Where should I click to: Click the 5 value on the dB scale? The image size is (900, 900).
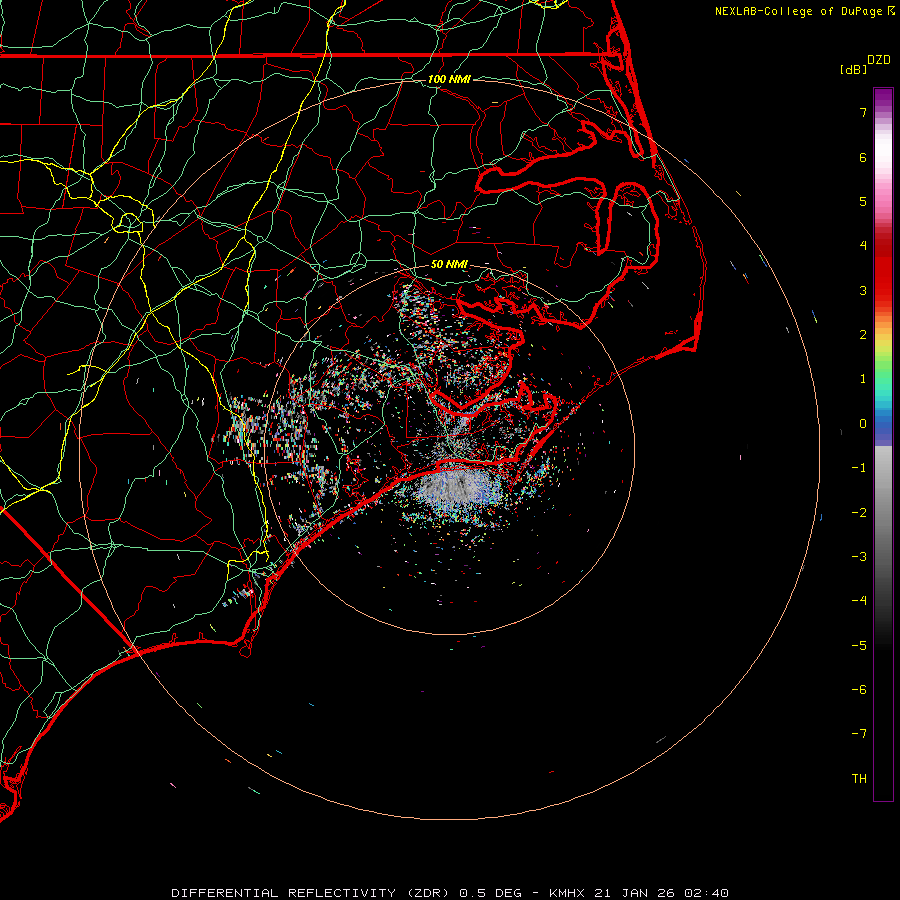tap(862, 202)
